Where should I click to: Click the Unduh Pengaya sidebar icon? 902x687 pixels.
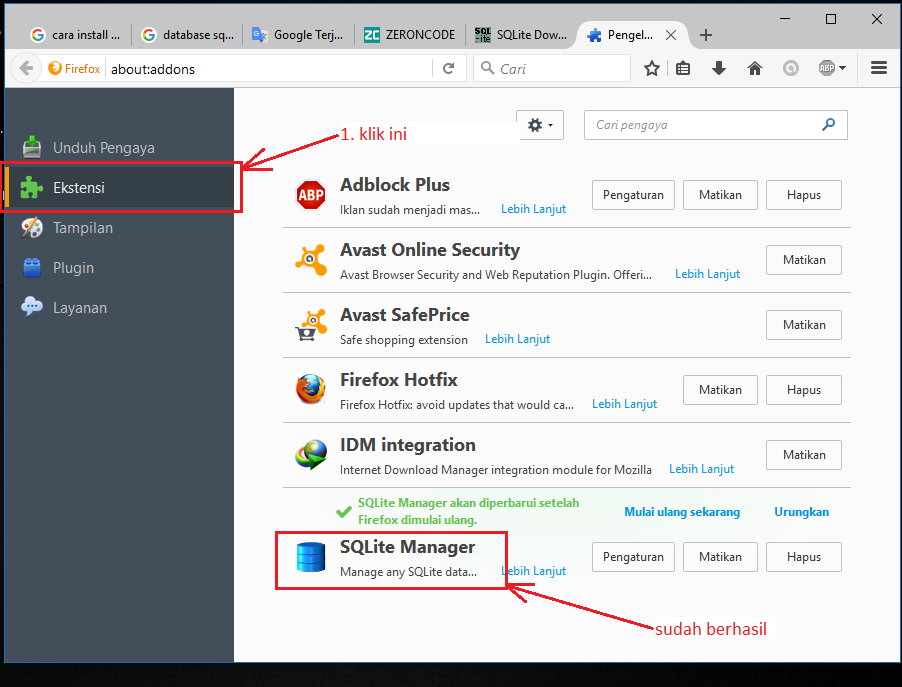[33, 147]
